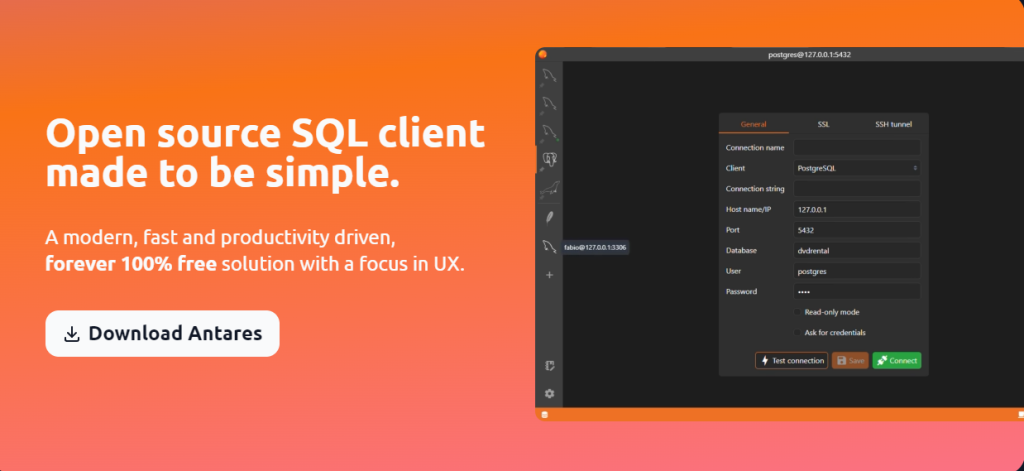Open the MariaDB sea lion connection icon
This screenshot has height=471, width=1024.
(549, 189)
